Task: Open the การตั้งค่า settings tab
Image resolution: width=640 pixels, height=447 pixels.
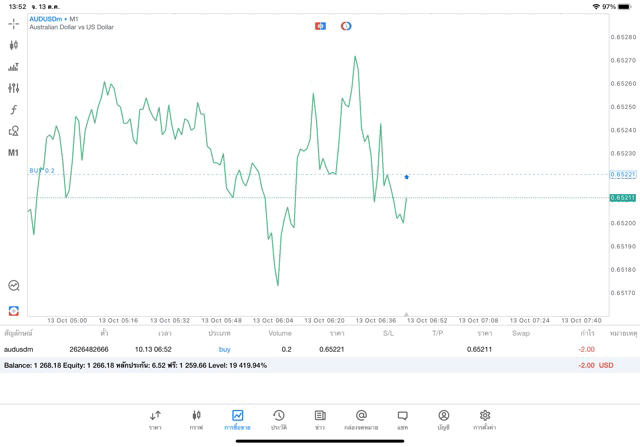Action: pos(484,419)
